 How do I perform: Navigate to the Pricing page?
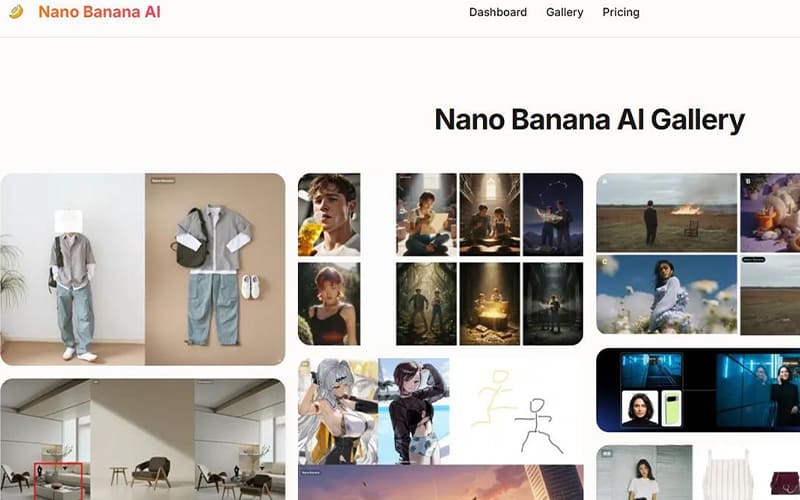pyautogui.click(x=620, y=12)
